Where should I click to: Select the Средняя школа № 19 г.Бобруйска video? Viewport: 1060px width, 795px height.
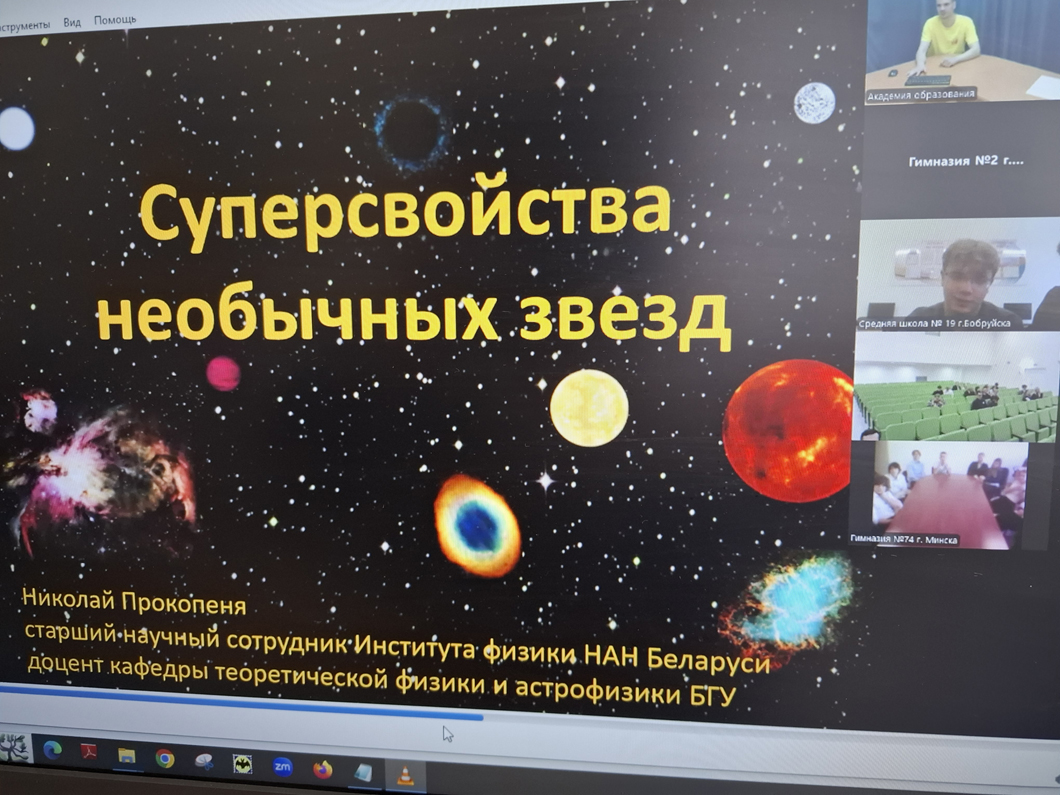click(x=958, y=275)
